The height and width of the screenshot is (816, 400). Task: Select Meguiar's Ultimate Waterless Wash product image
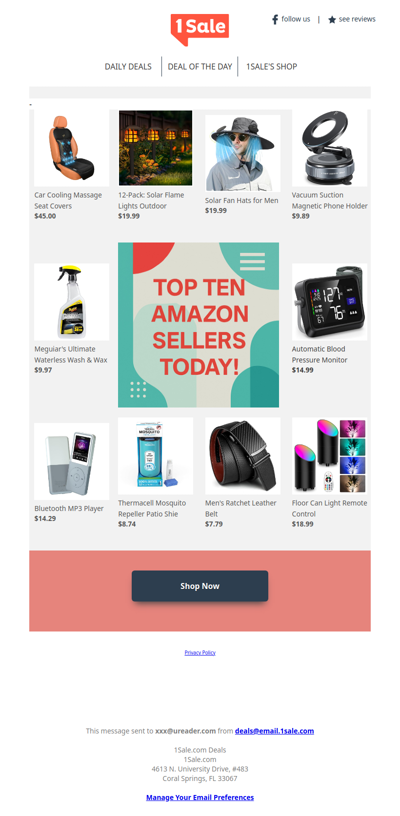coord(72,302)
